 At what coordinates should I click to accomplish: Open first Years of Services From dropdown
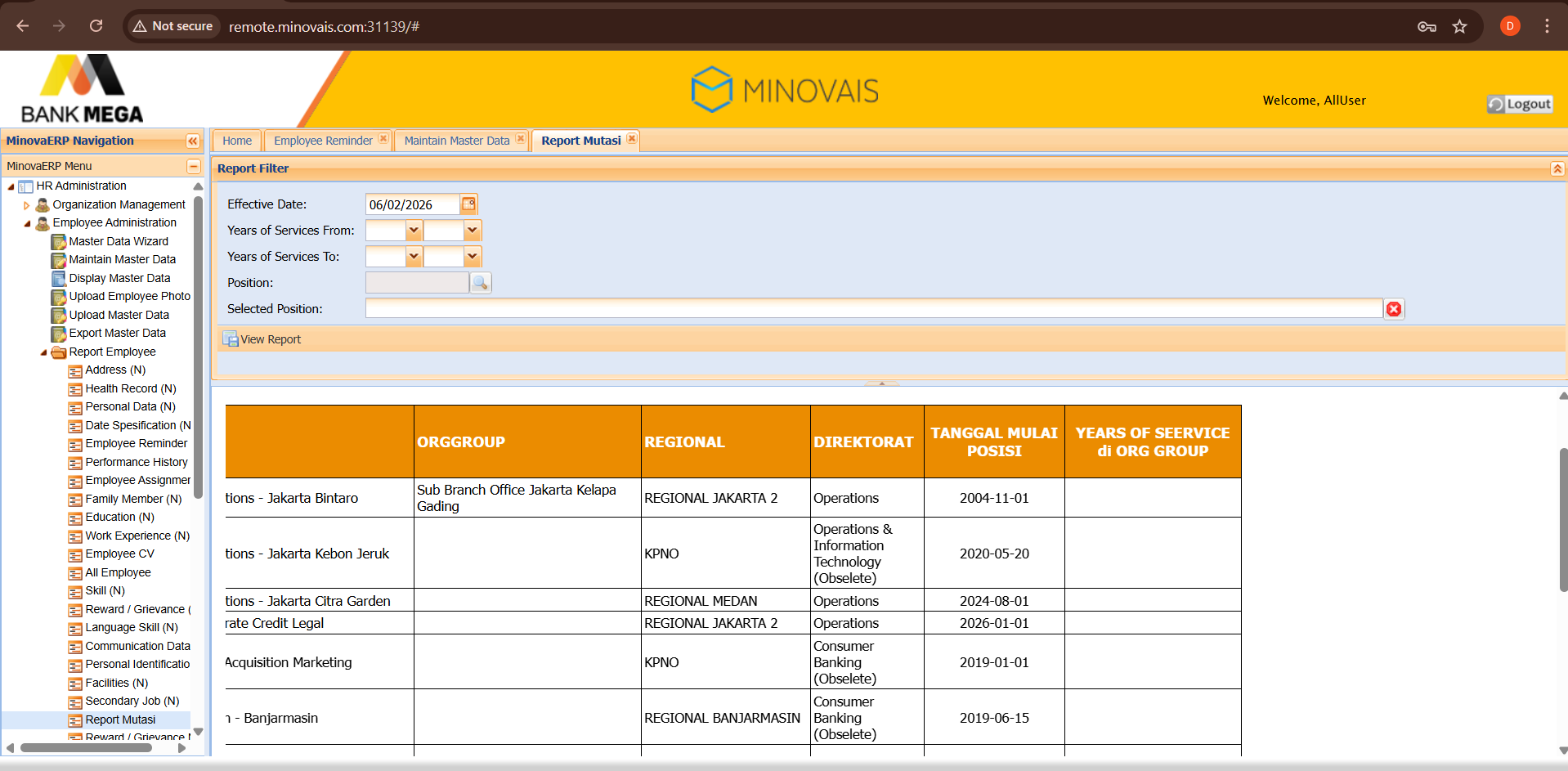click(414, 231)
